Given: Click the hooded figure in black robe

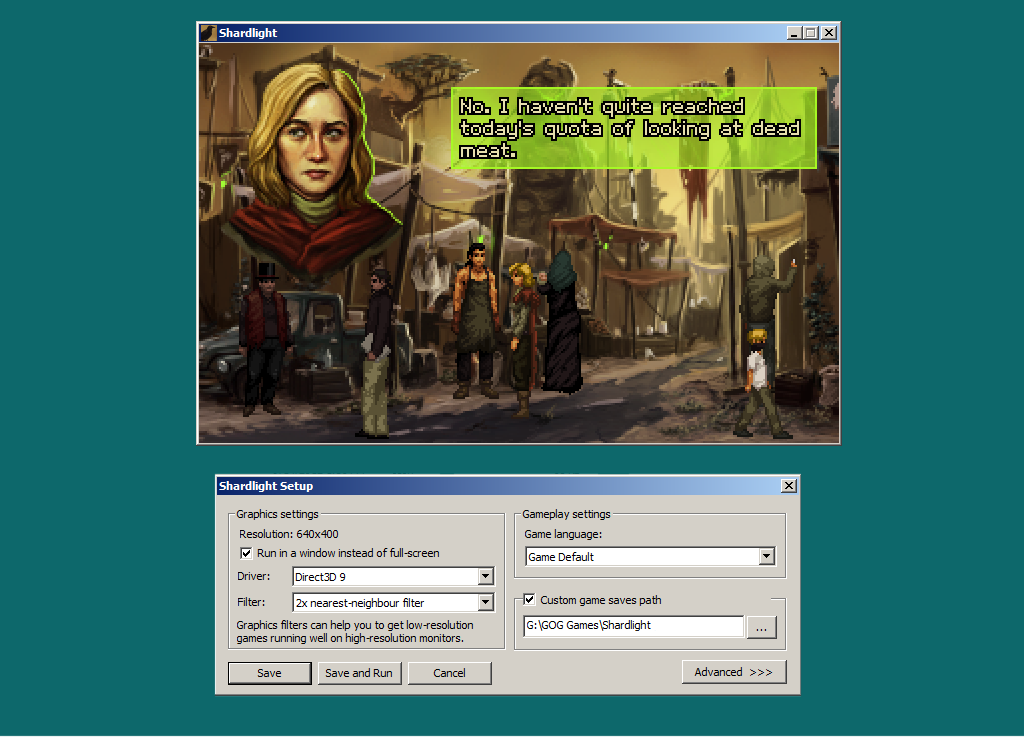Looking at the screenshot, I should pyautogui.click(x=562, y=321).
